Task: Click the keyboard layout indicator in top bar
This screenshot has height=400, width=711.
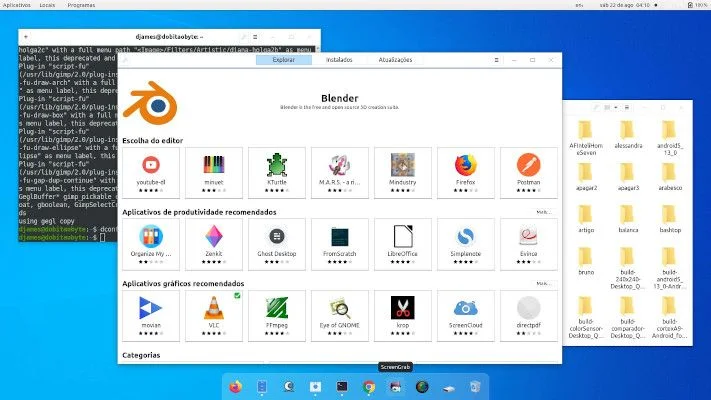Action: tap(579, 5)
